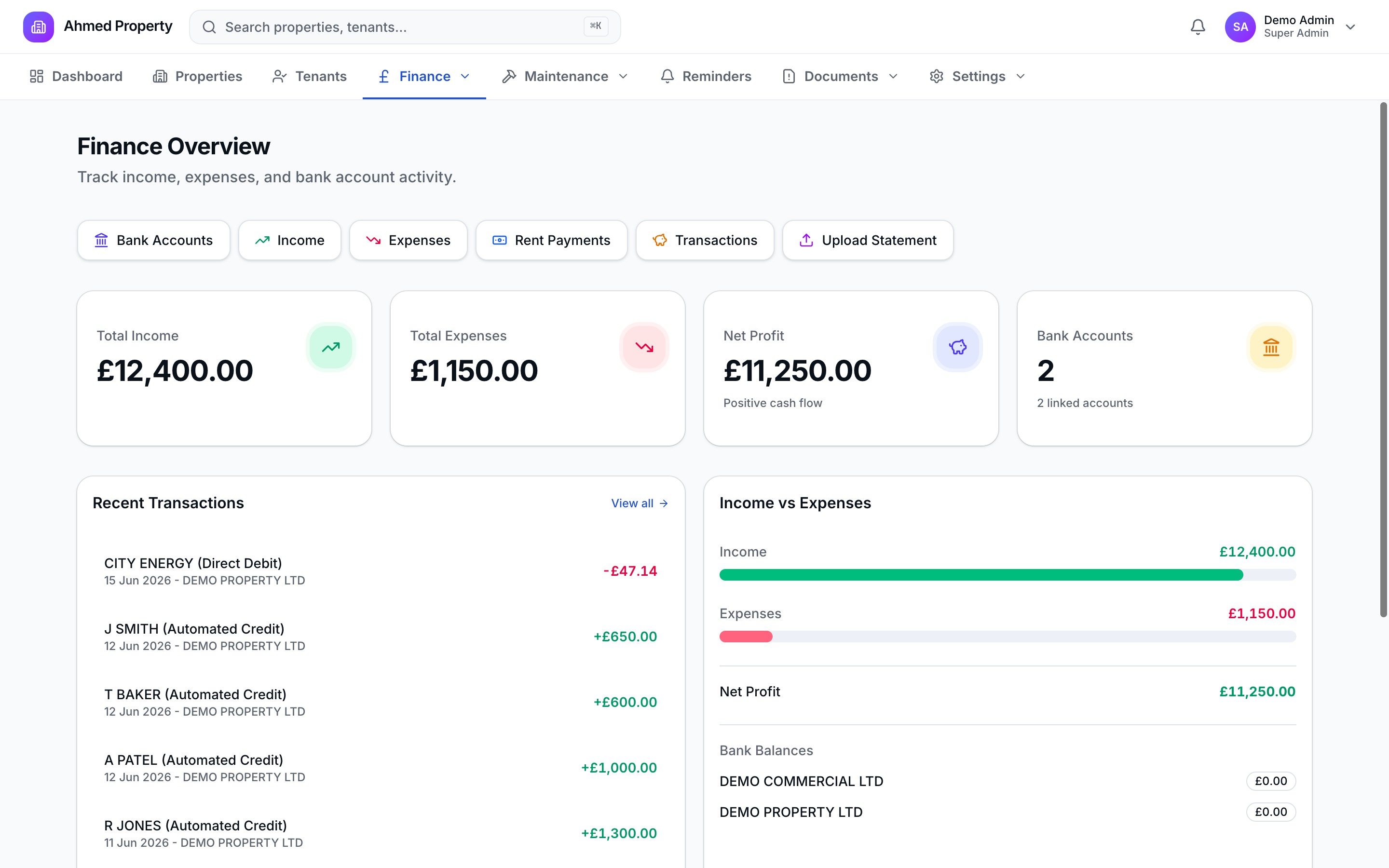Click the pound sign Finance icon
Screen dimensions: 1389x868
pyautogui.click(x=384, y=76)
